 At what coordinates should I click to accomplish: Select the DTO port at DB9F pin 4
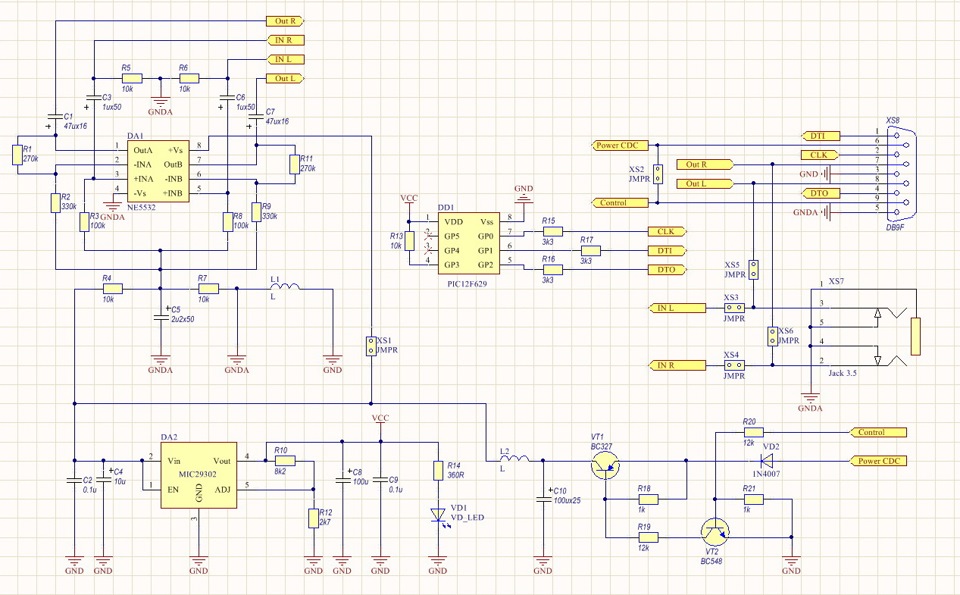coord(820,193)
